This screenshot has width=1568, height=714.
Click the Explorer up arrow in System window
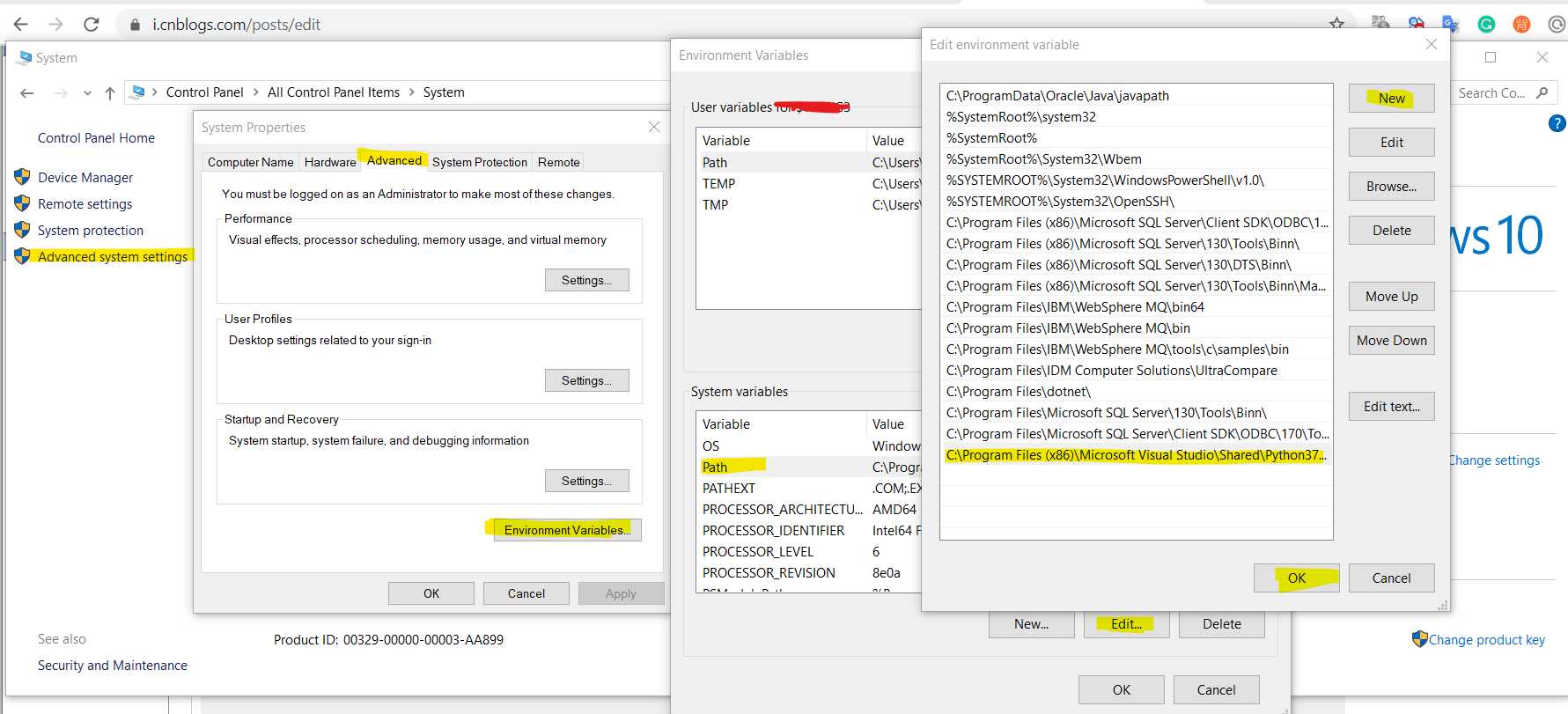[110, 92]
